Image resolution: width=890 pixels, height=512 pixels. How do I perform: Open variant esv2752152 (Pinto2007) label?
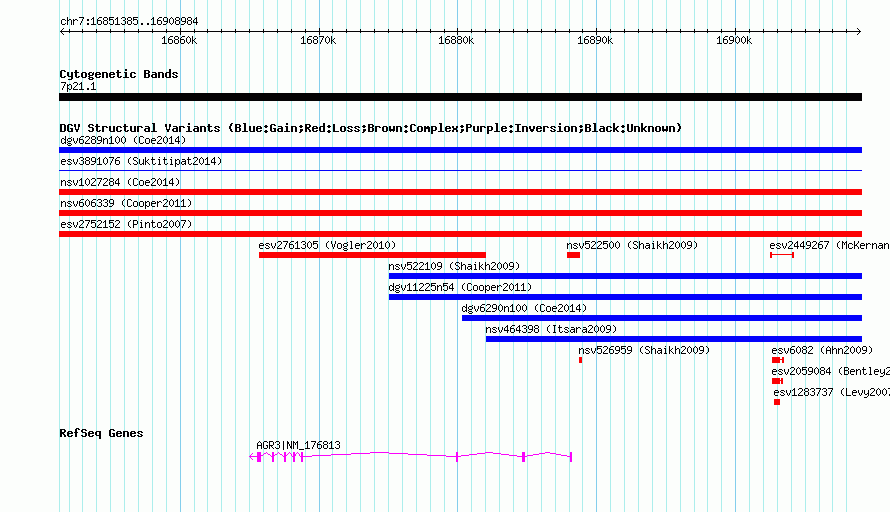tap(126, 224)
